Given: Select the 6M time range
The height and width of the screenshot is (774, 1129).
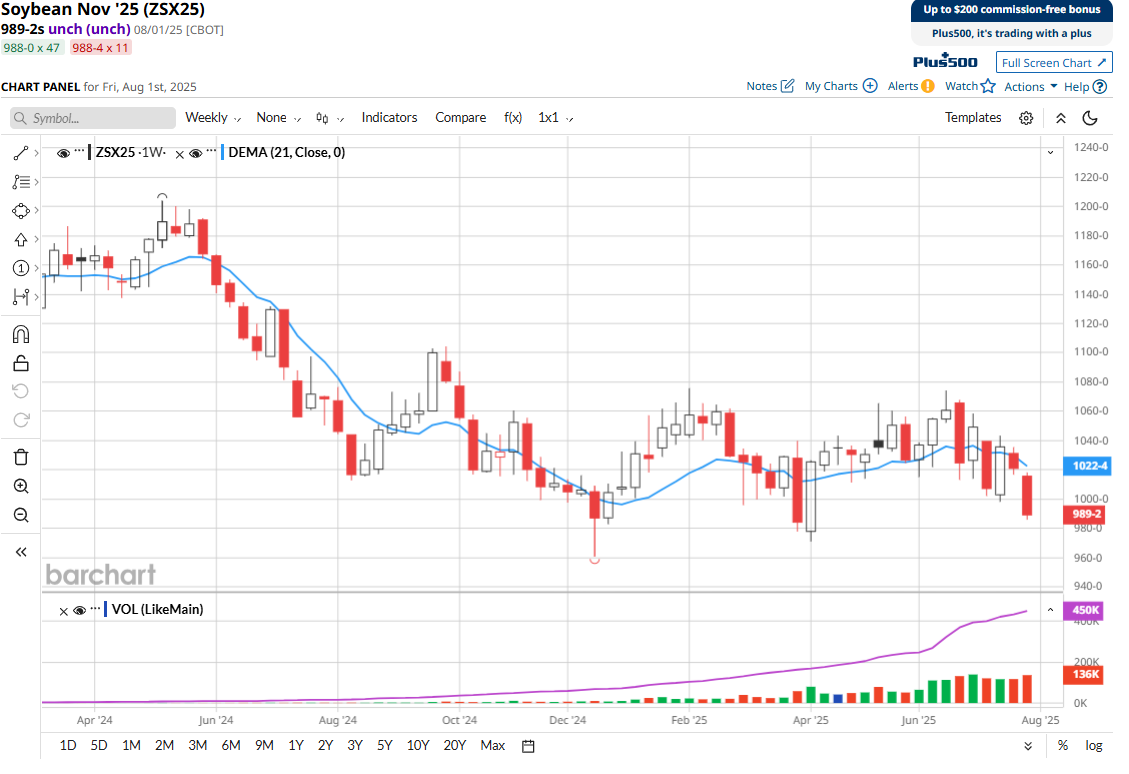Looking at the screenshot, I should (x=231, y=745).
